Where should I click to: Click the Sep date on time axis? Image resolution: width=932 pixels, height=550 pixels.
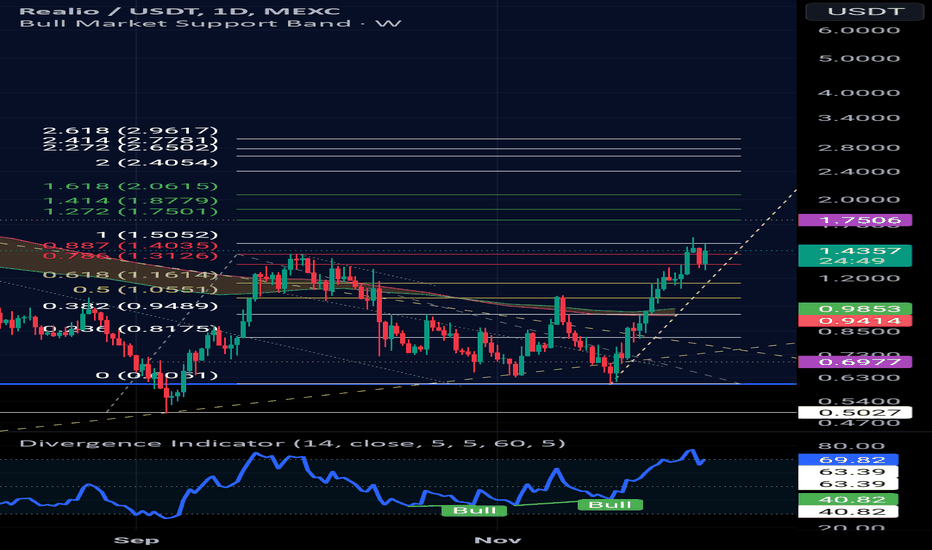pos(136,540)
